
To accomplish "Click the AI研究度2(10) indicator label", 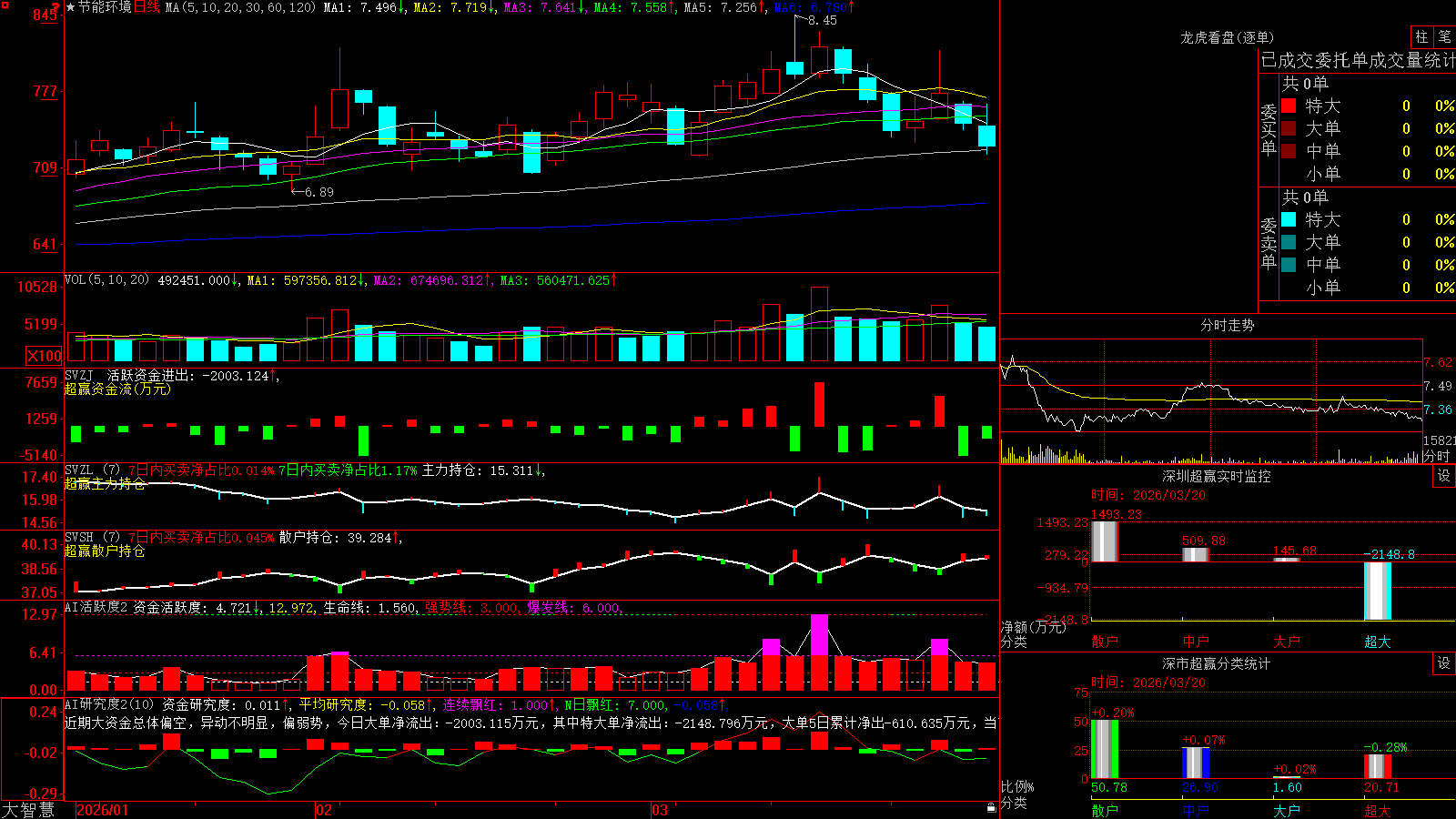I will tap(109, 704).
